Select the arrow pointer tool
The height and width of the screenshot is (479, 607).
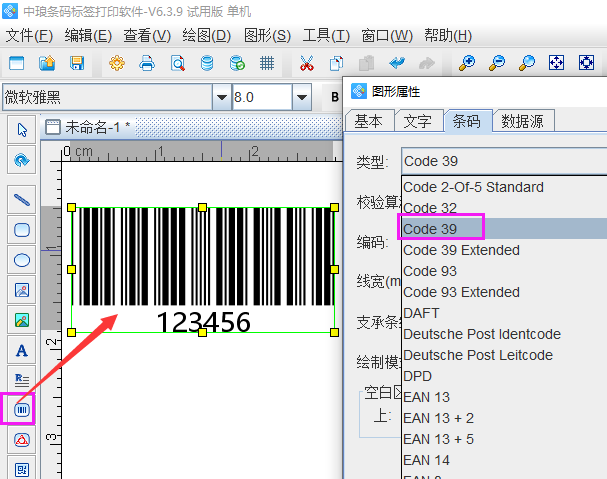tap(22, 129)
